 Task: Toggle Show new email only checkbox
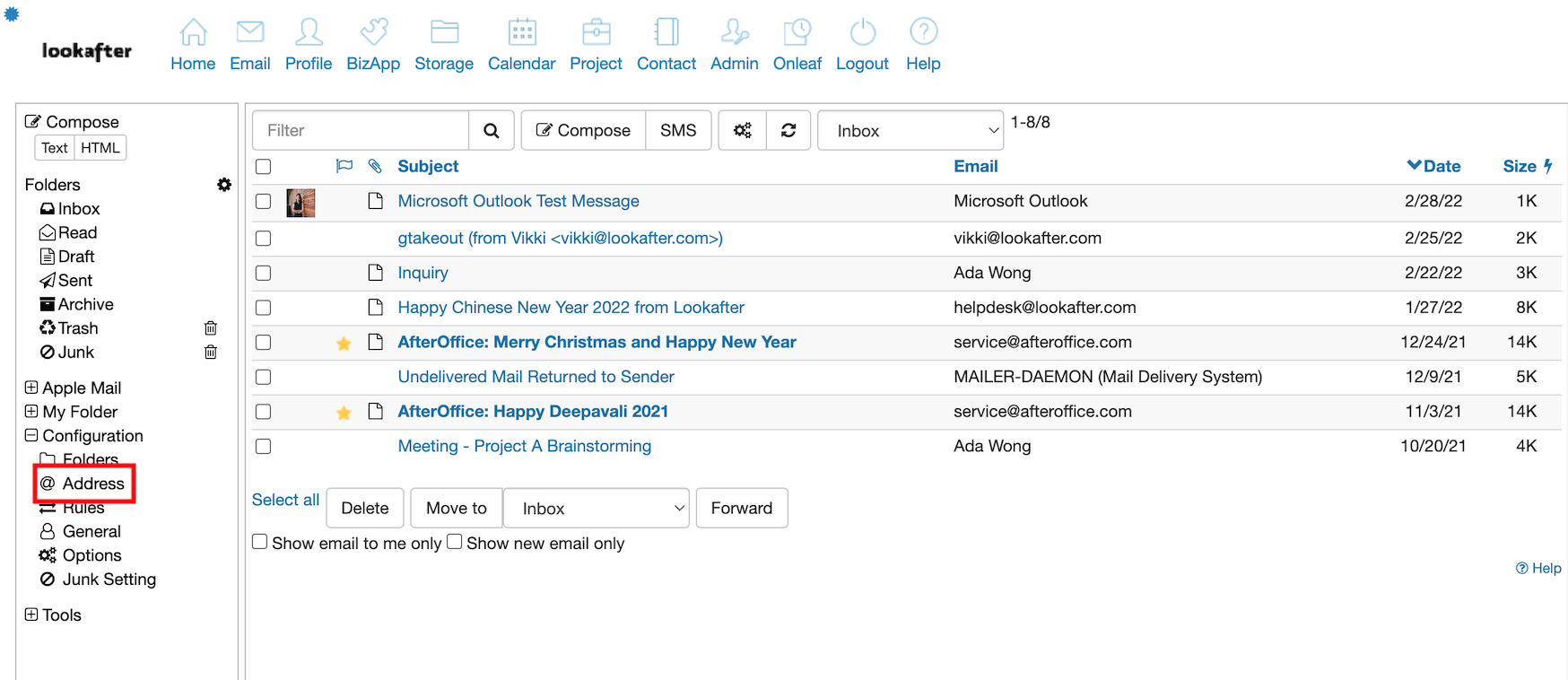pyautogui.click(x=455, y=542)
